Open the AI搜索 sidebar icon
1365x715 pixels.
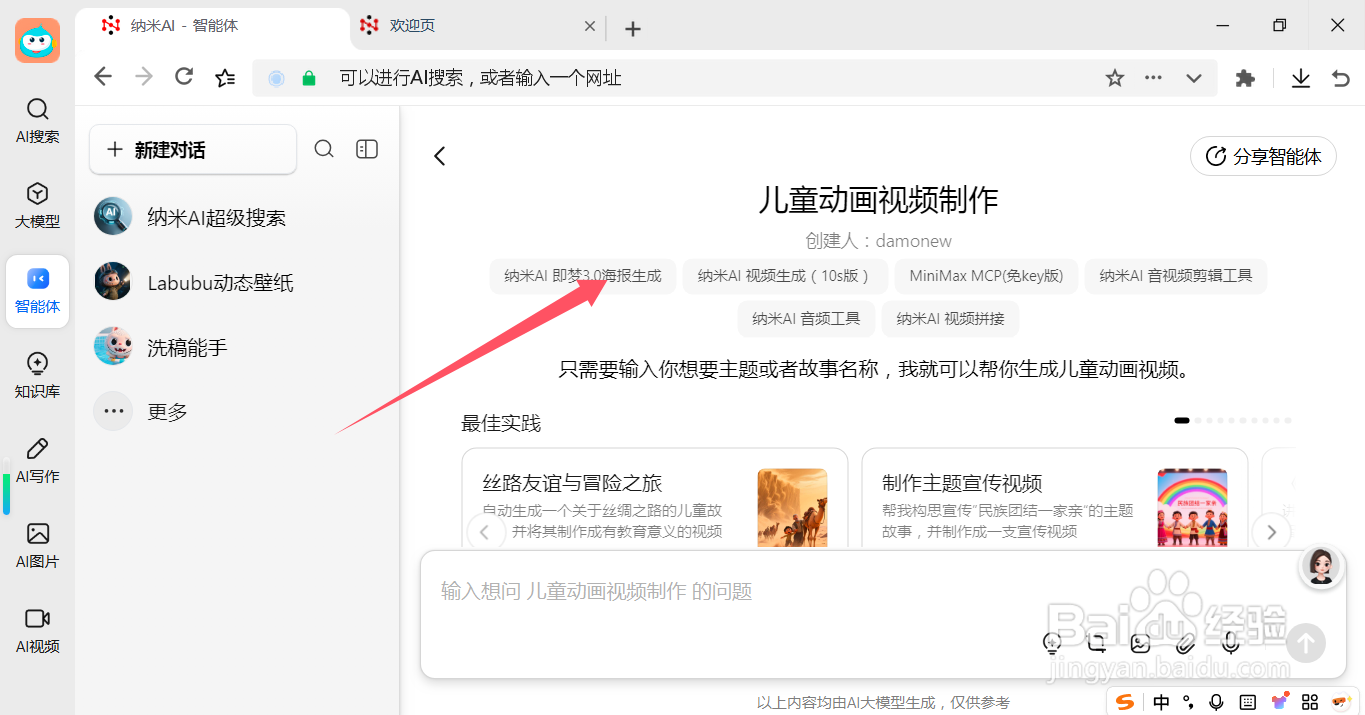pyautogui.click(x=37, y=120)
